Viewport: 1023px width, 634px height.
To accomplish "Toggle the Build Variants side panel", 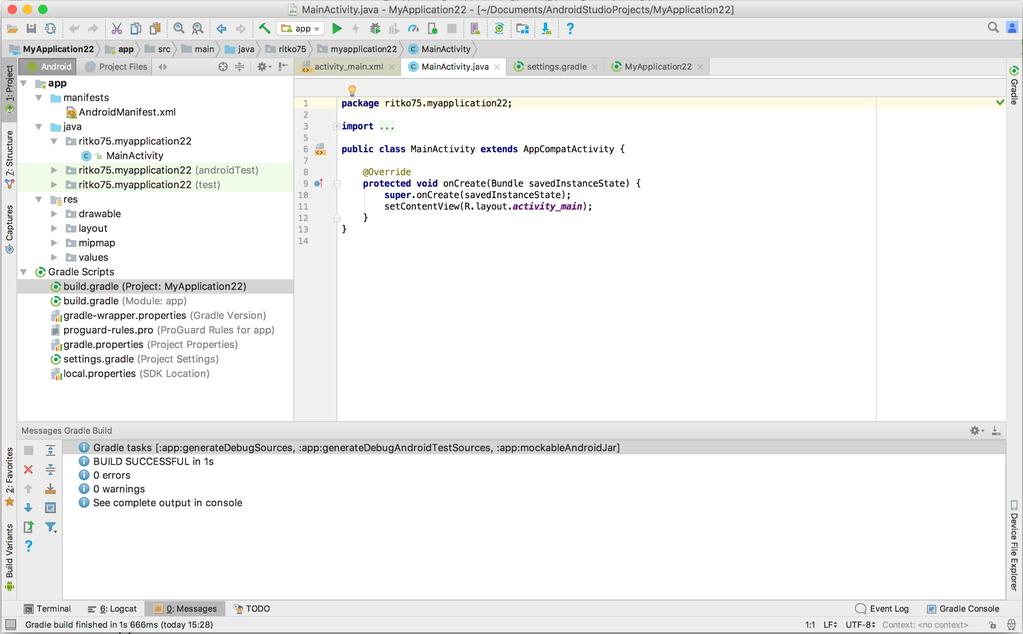I will (9, 556).
